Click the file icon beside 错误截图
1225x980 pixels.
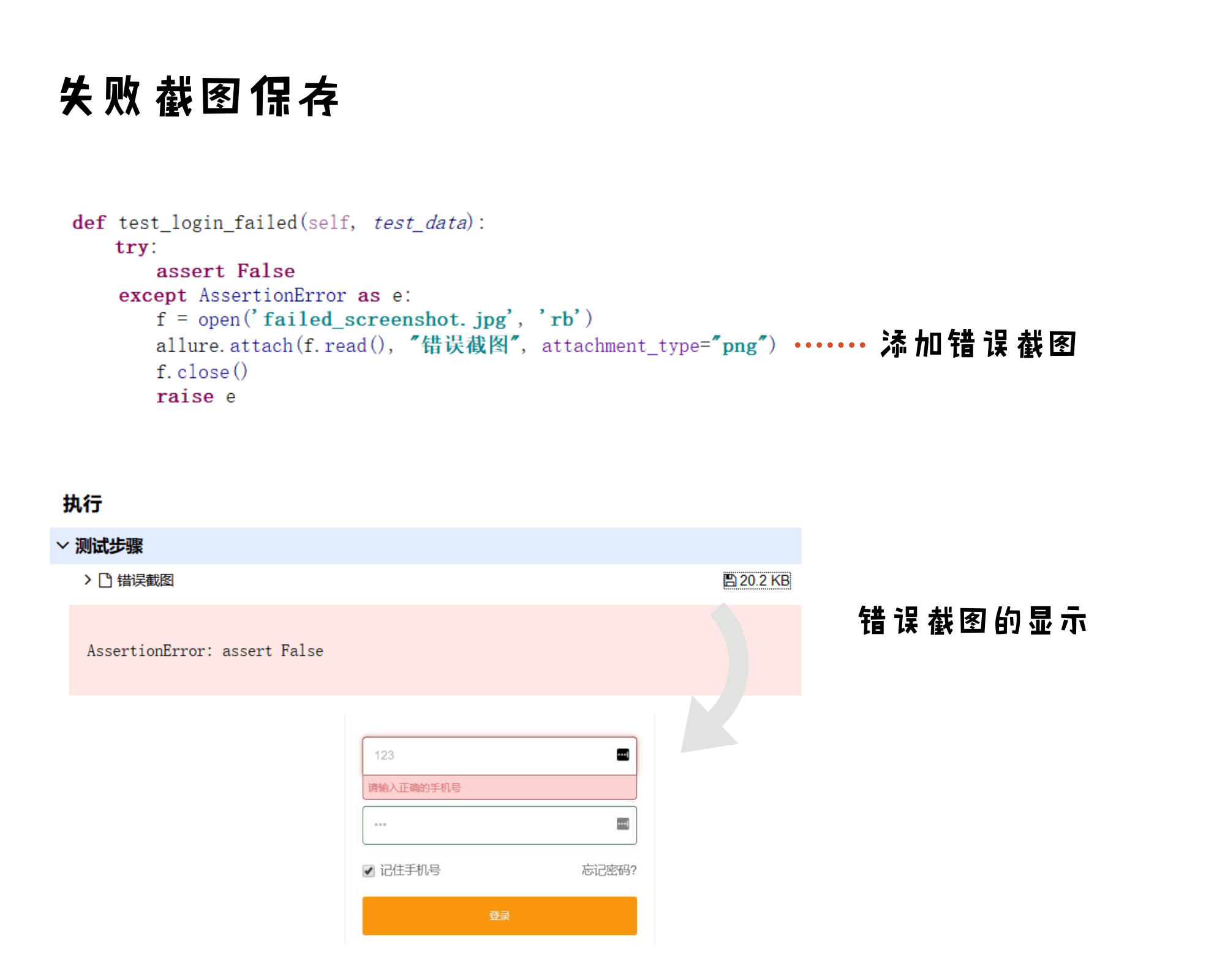105,580
